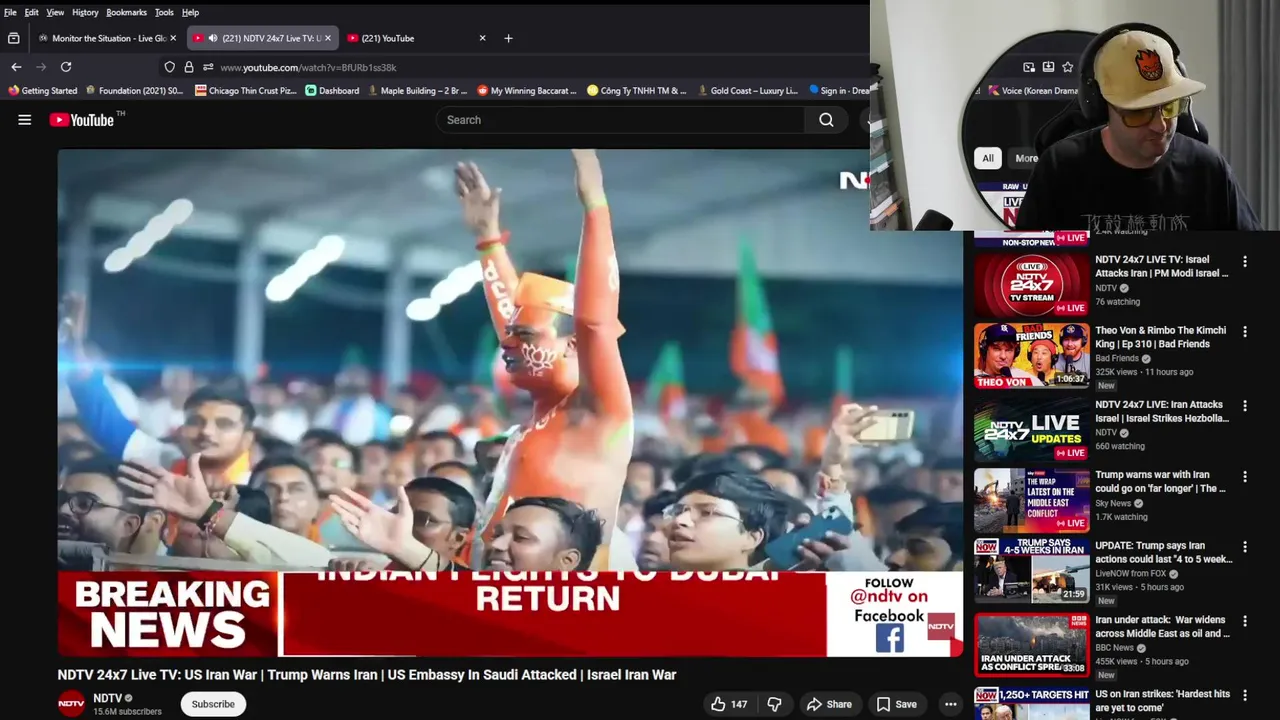Viewport: 1280px width, 720px height.
Task: Open the YouTube guide hamburger menu
Action: coord(25,120)
